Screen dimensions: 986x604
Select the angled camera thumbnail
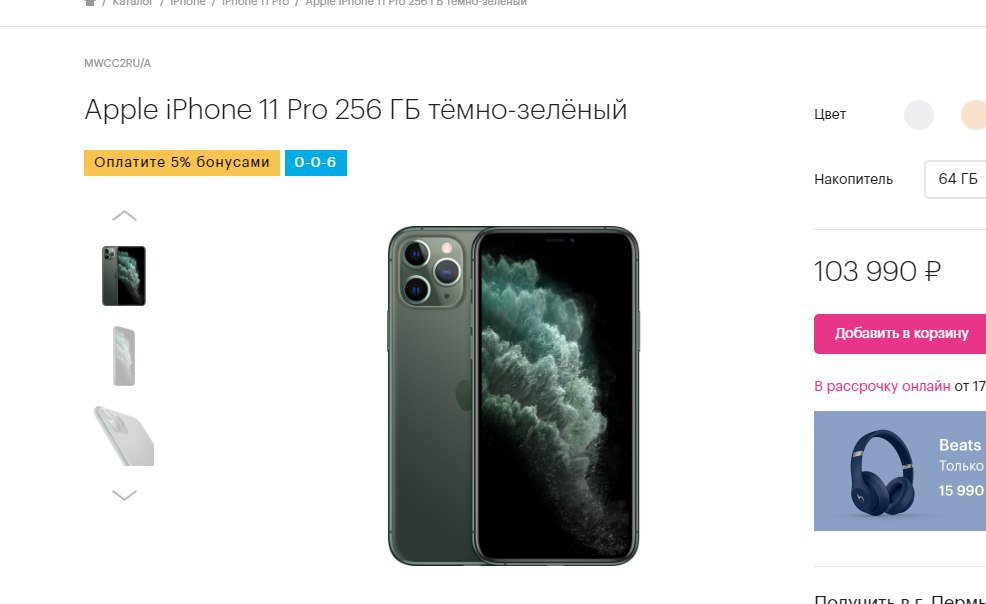(x=124, y=436)
